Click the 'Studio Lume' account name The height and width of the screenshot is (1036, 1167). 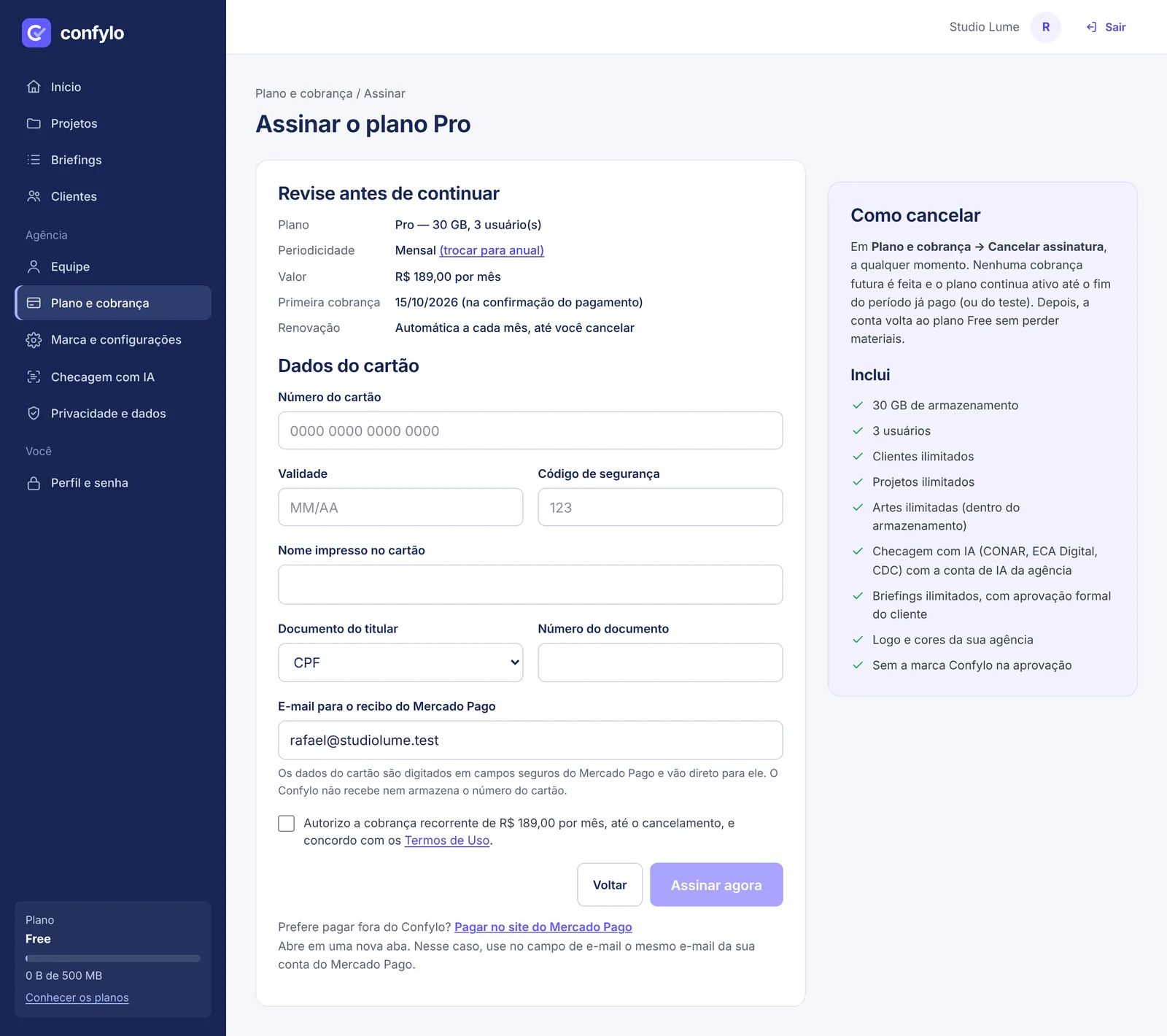(x=984, y=27)
